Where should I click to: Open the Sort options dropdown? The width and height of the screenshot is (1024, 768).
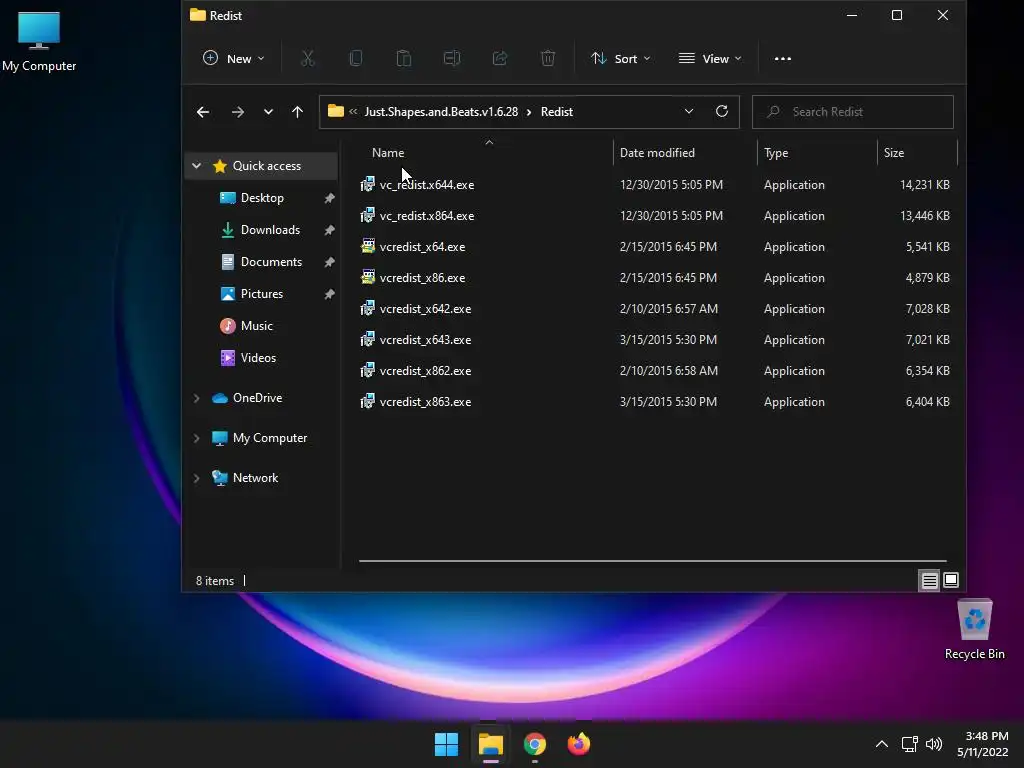620,59
